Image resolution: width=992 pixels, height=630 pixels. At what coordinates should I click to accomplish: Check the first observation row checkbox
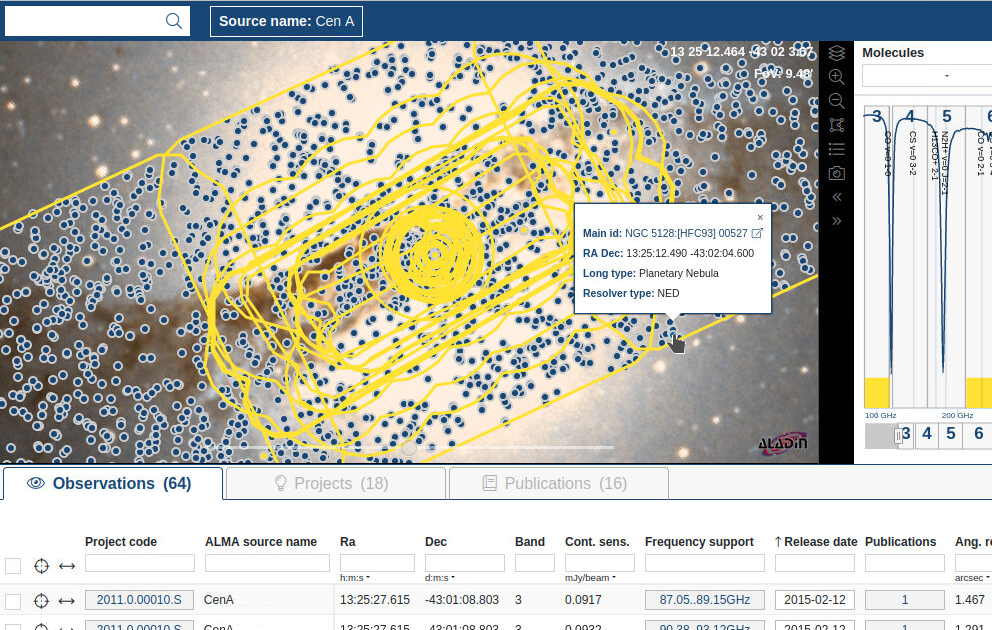tap(13, 600)
